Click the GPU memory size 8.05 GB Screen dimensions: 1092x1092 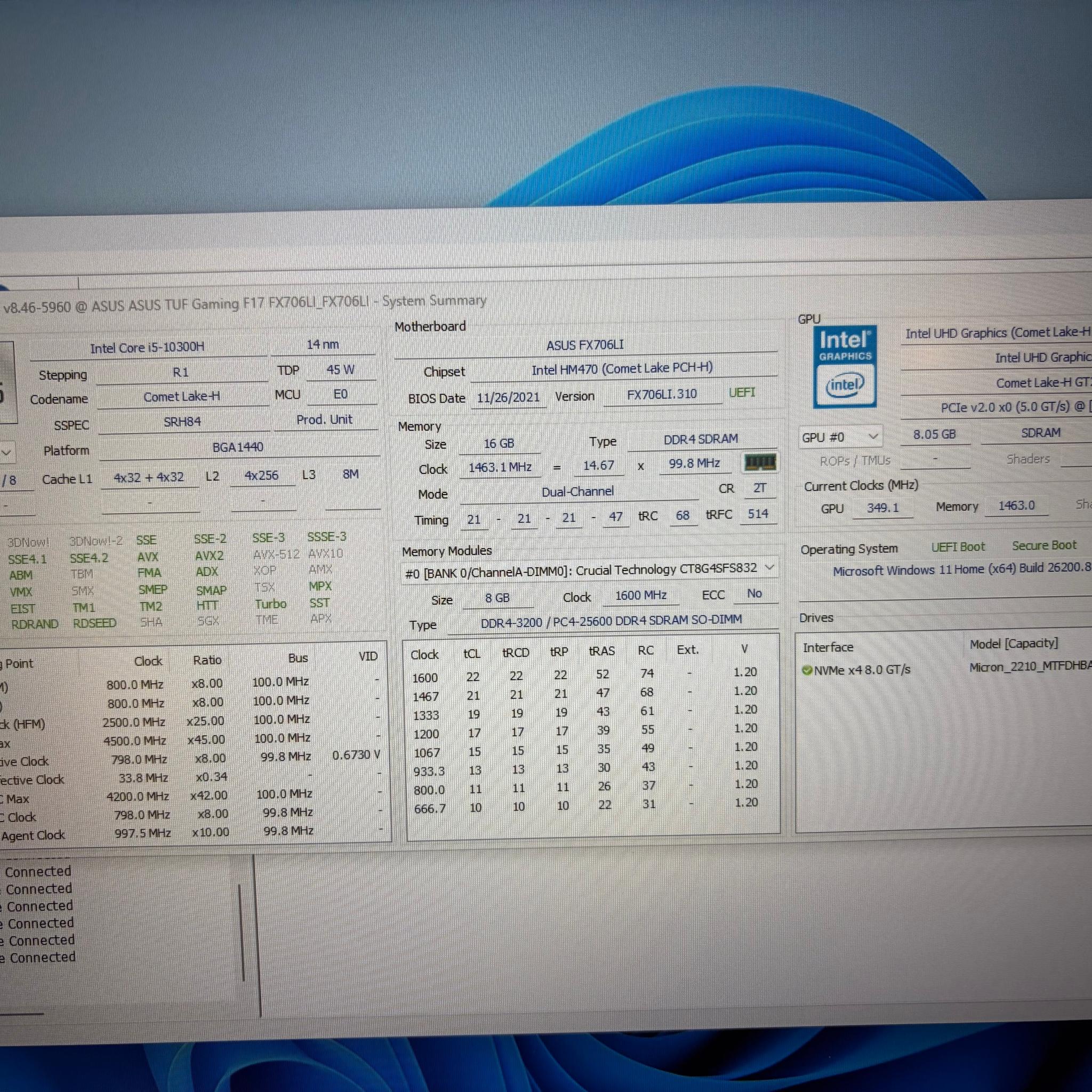[x=935, y=435]
